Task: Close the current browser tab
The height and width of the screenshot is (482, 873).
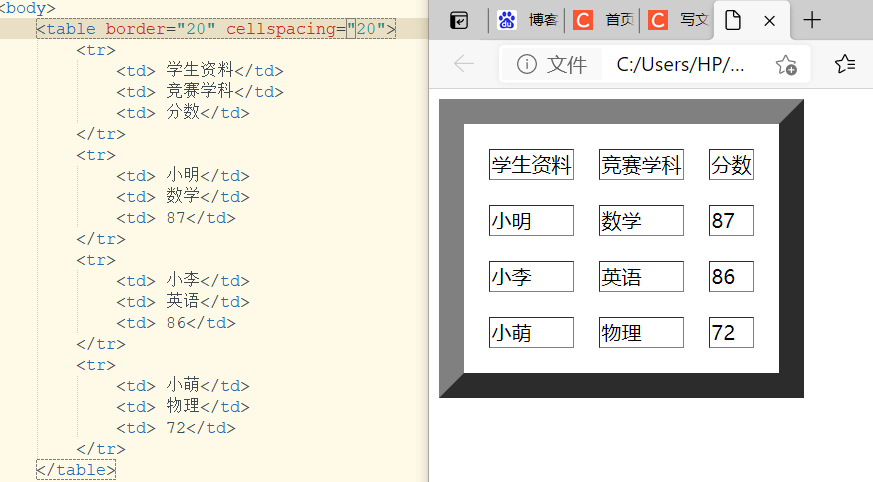Action: (x=769, y=21)
